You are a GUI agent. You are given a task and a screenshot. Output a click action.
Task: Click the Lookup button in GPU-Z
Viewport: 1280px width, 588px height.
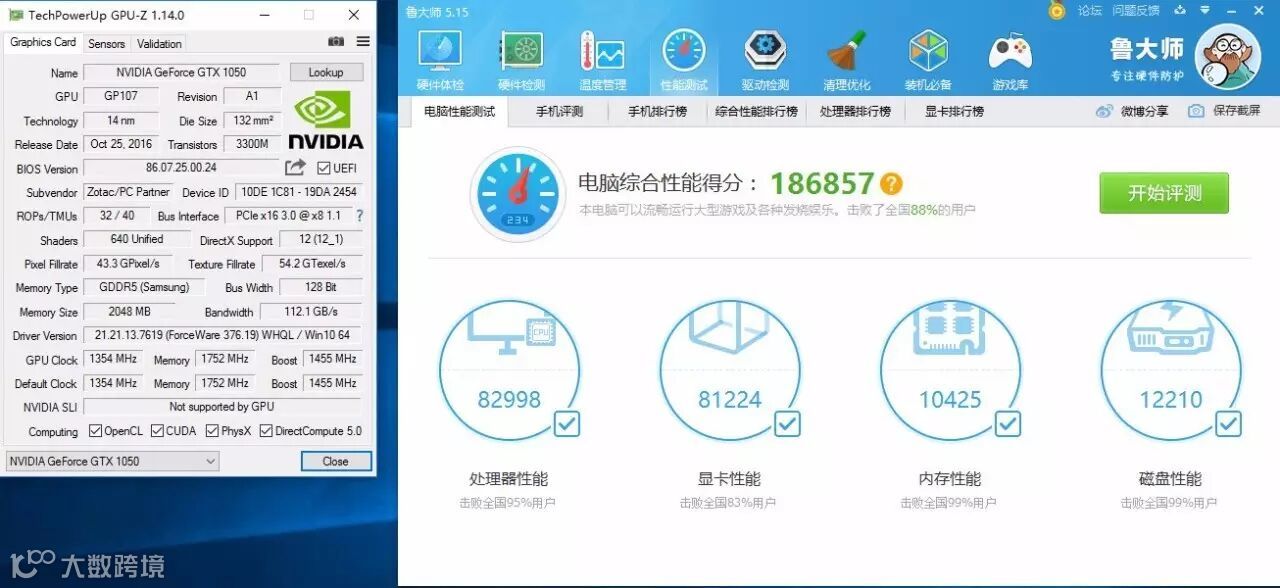tap(326, 73)
